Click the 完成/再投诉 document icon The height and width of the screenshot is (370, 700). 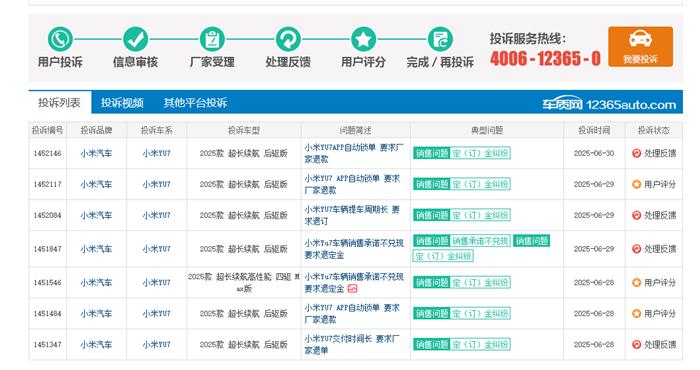coord(440,39)
